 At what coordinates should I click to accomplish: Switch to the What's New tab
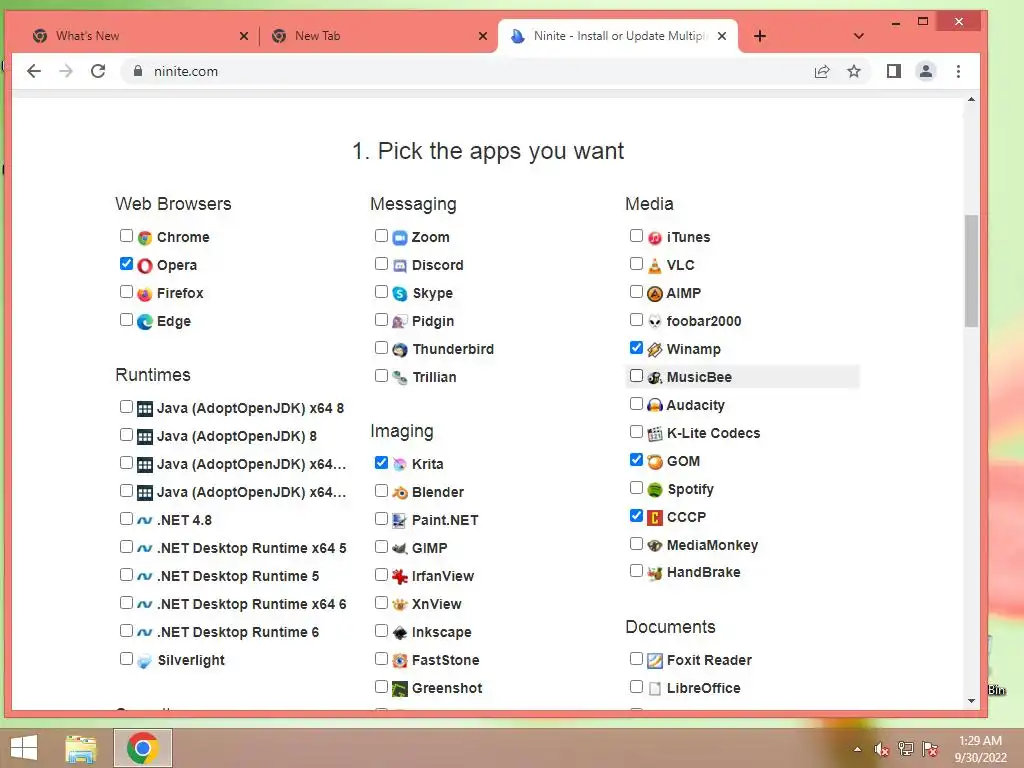pos(140,36)
